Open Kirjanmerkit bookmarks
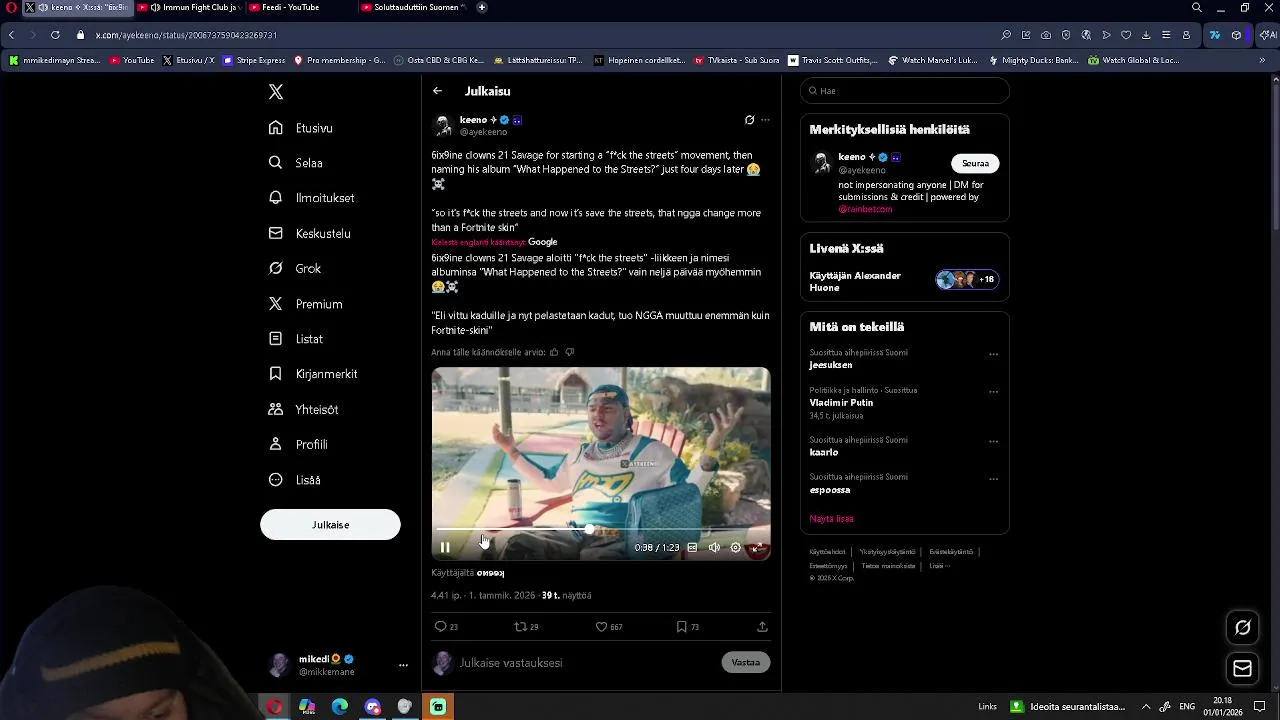The height and width of the screenshot is (720, 1280). tap(313, 374)
